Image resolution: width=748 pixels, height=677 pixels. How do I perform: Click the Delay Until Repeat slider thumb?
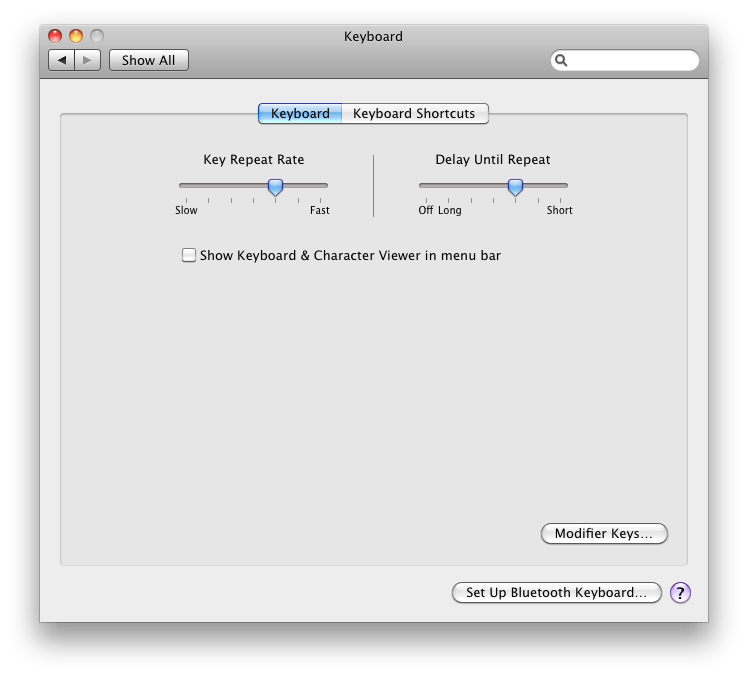[515, 187]
